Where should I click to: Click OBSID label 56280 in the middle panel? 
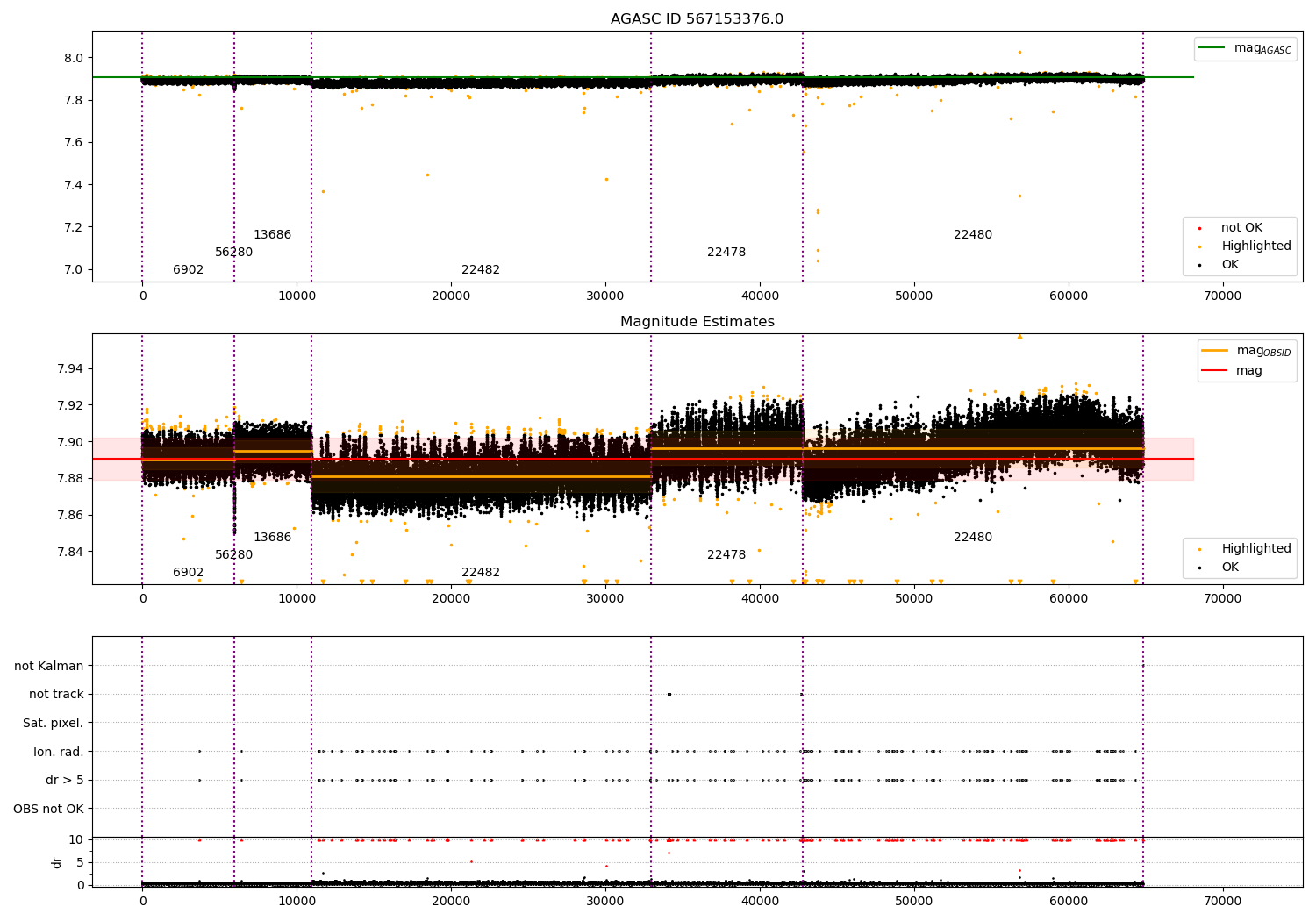tap(234, 555)
